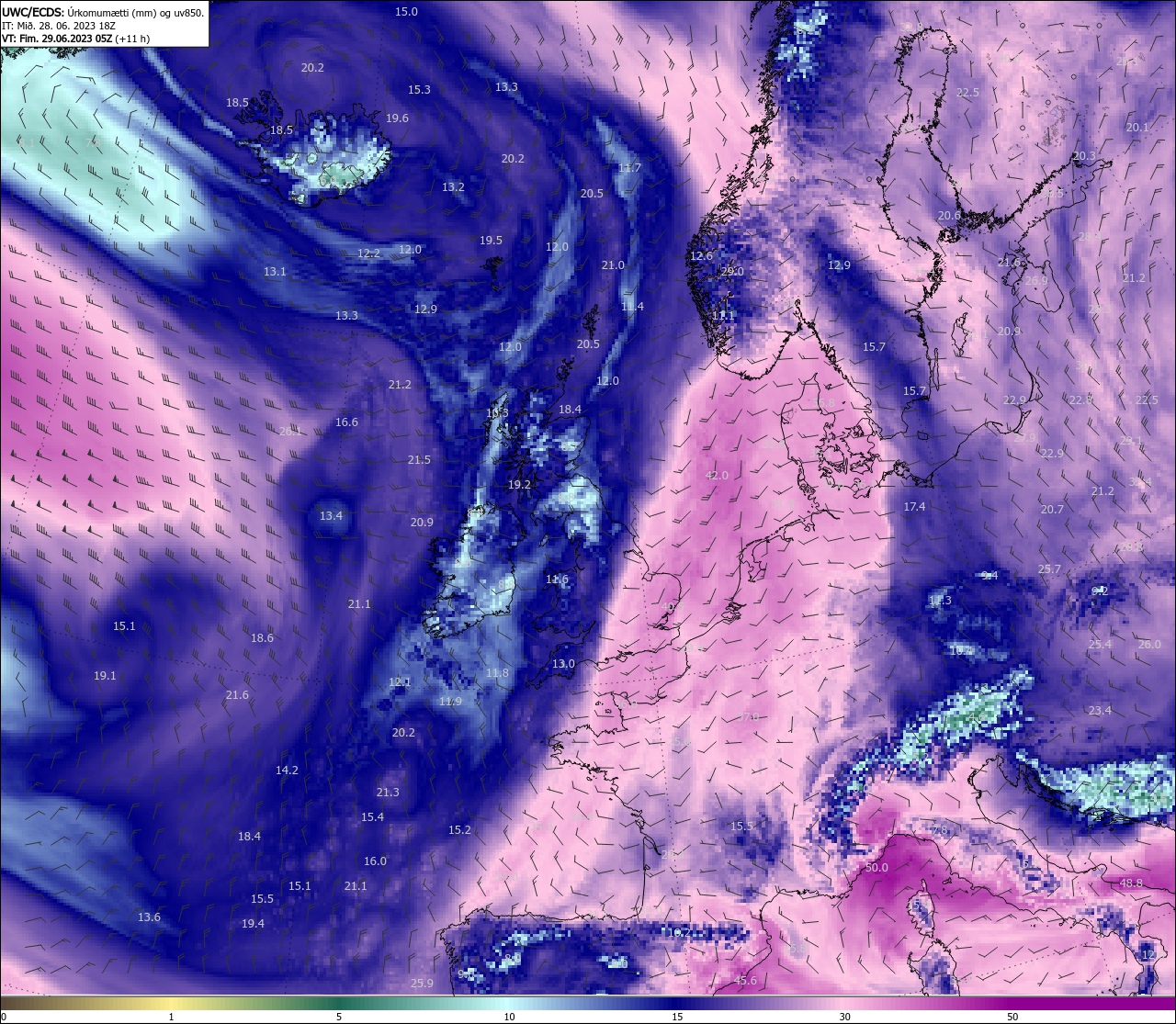
Task: Click the map value 26.0
Action: [x=1149, y=645]
